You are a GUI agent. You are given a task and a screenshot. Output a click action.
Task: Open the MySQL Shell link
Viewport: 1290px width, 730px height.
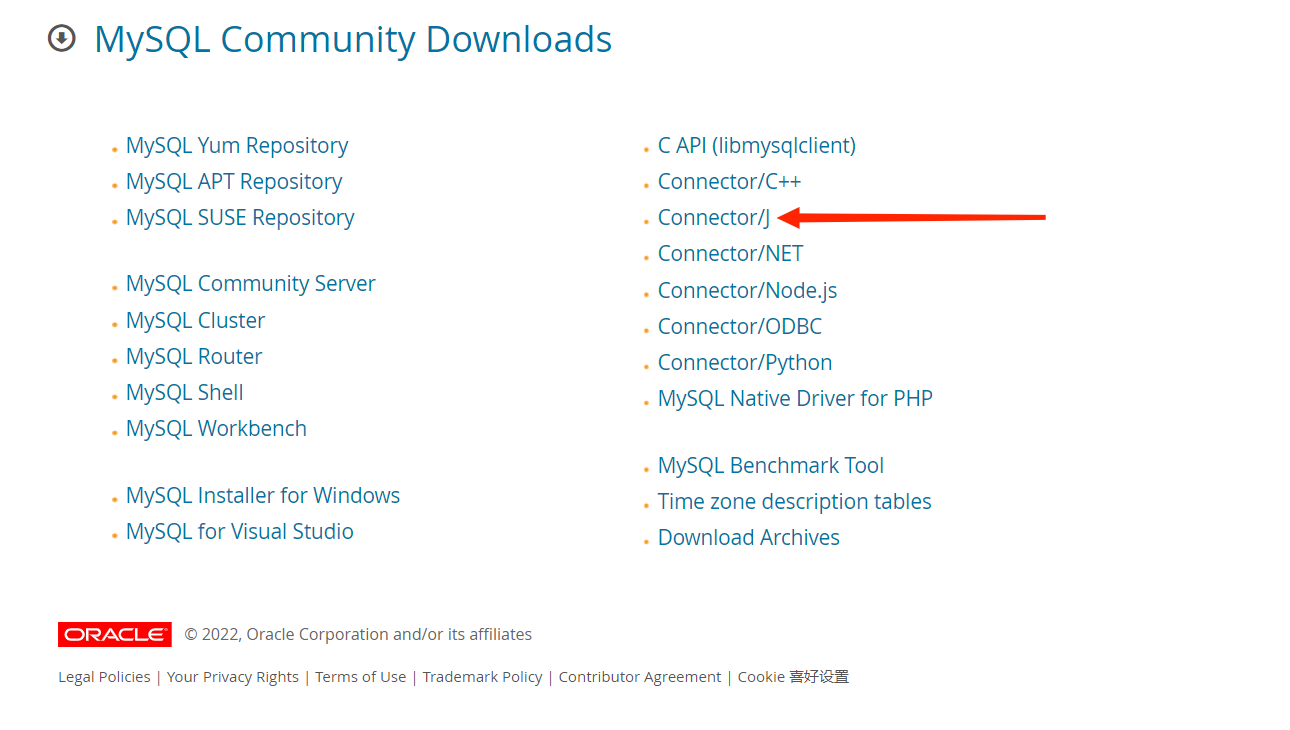point(185,392)
